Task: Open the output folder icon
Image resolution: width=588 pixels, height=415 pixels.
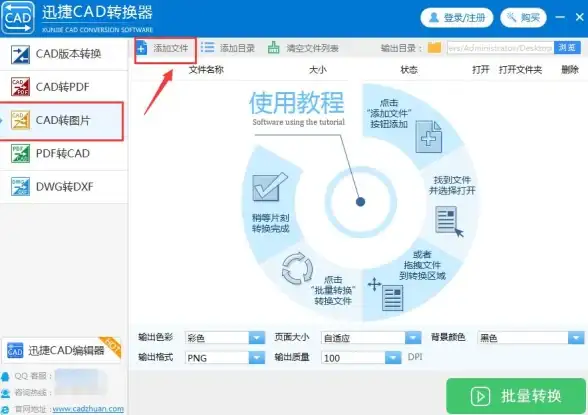Action: [x=434, y=48]
